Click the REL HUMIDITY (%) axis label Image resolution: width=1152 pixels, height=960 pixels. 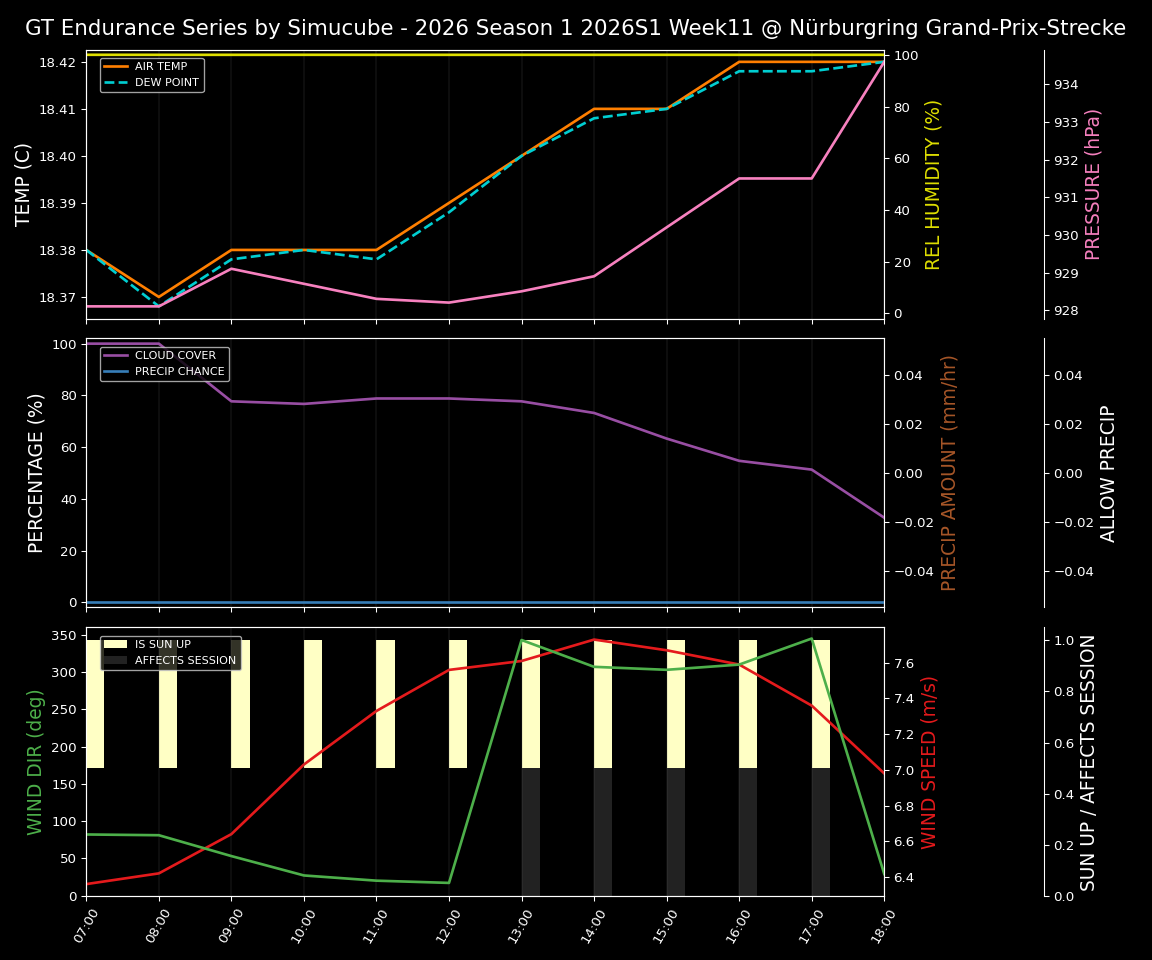point(933,181)
